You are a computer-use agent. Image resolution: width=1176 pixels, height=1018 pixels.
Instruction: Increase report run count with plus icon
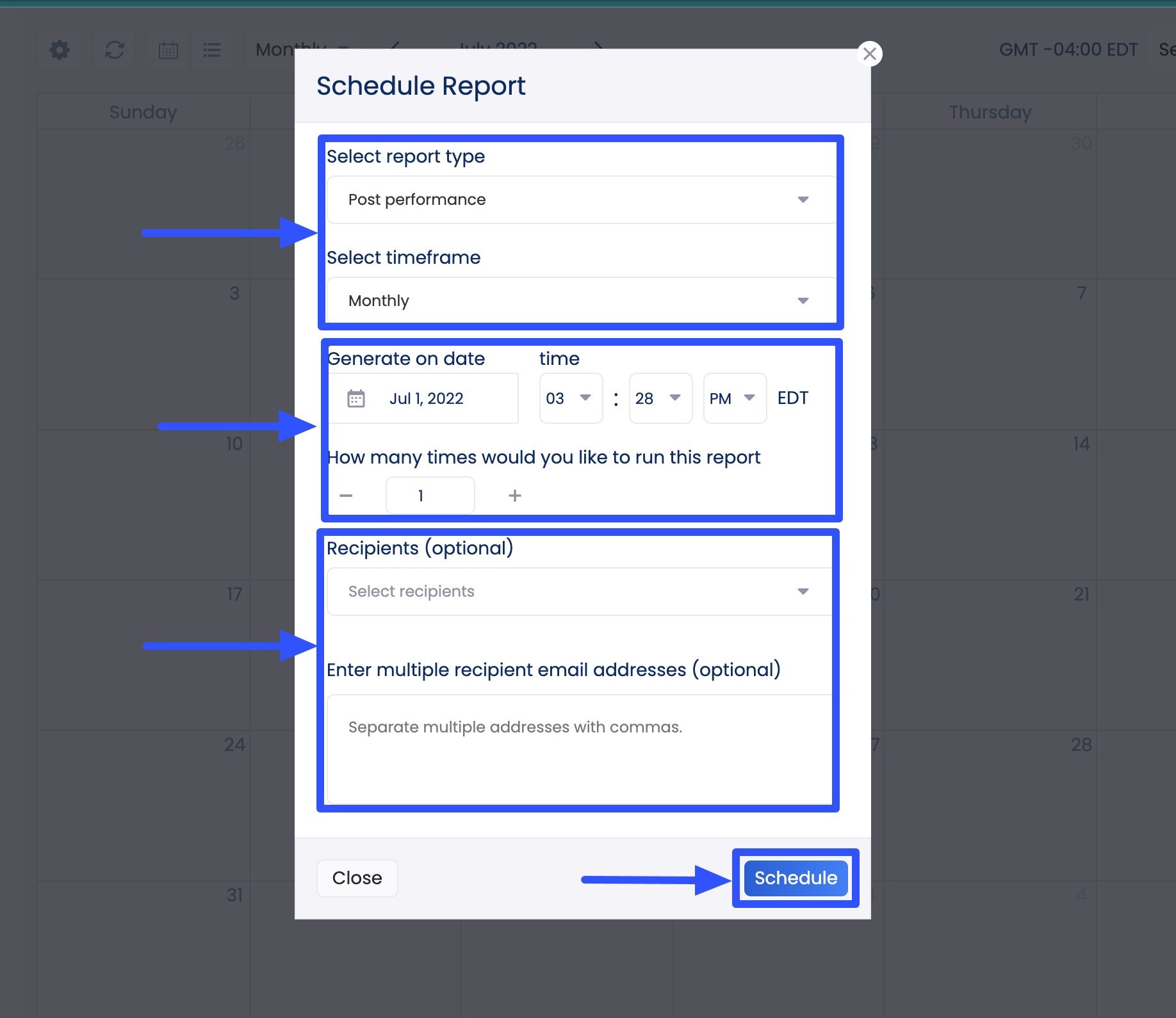point(514,495)
